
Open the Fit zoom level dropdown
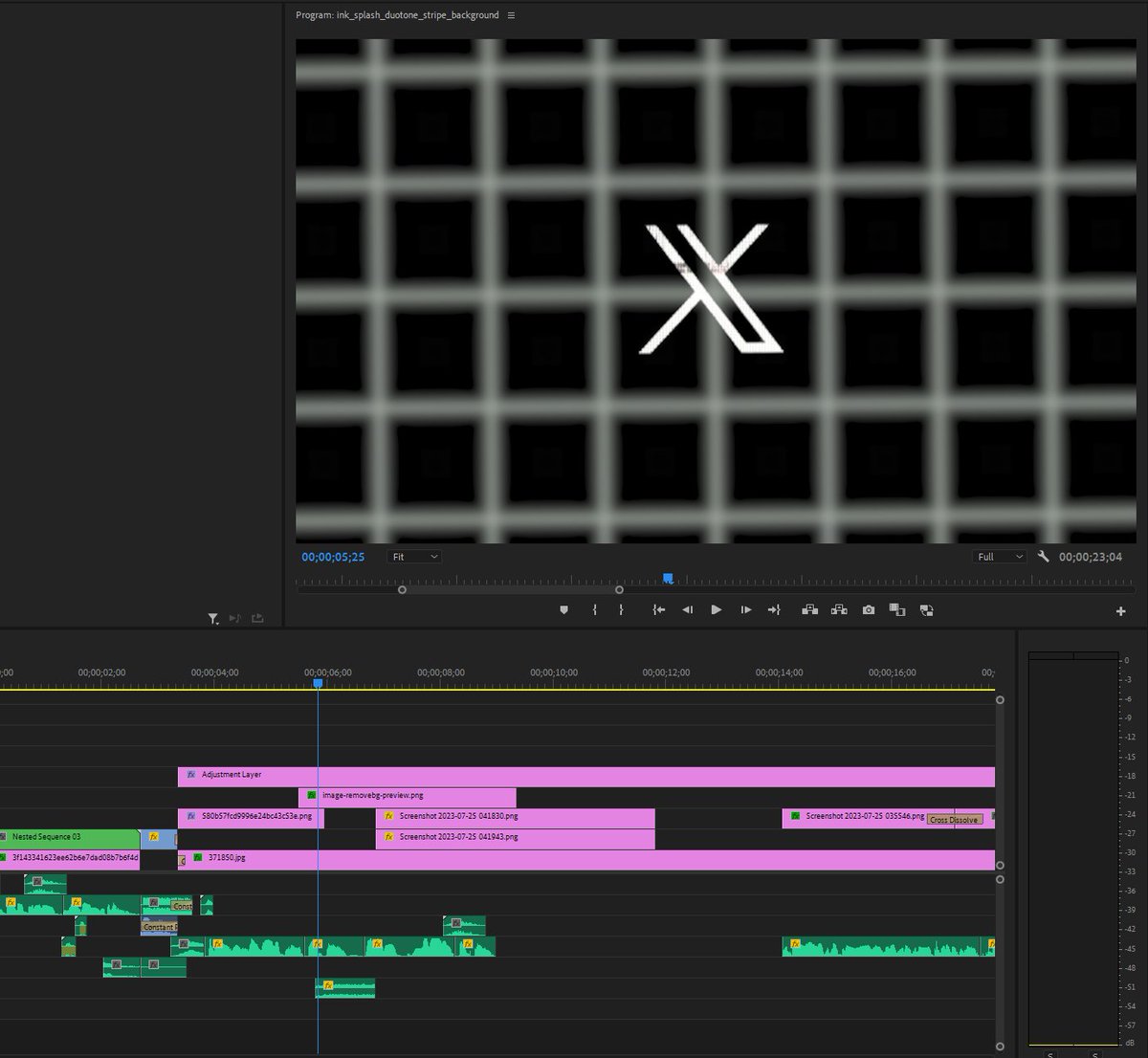414,557
